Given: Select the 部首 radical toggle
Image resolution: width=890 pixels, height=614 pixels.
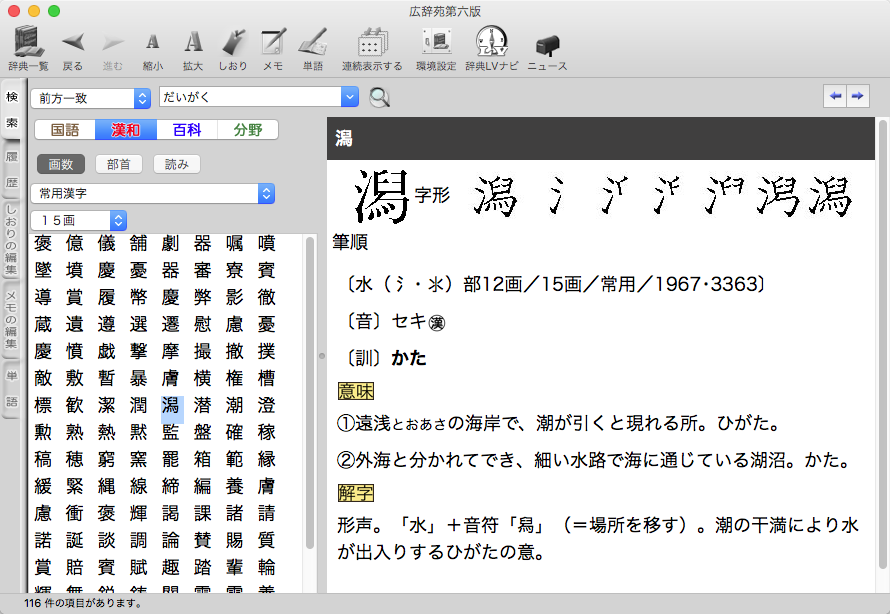Looking at the screenshot, I should click(119, 164).
